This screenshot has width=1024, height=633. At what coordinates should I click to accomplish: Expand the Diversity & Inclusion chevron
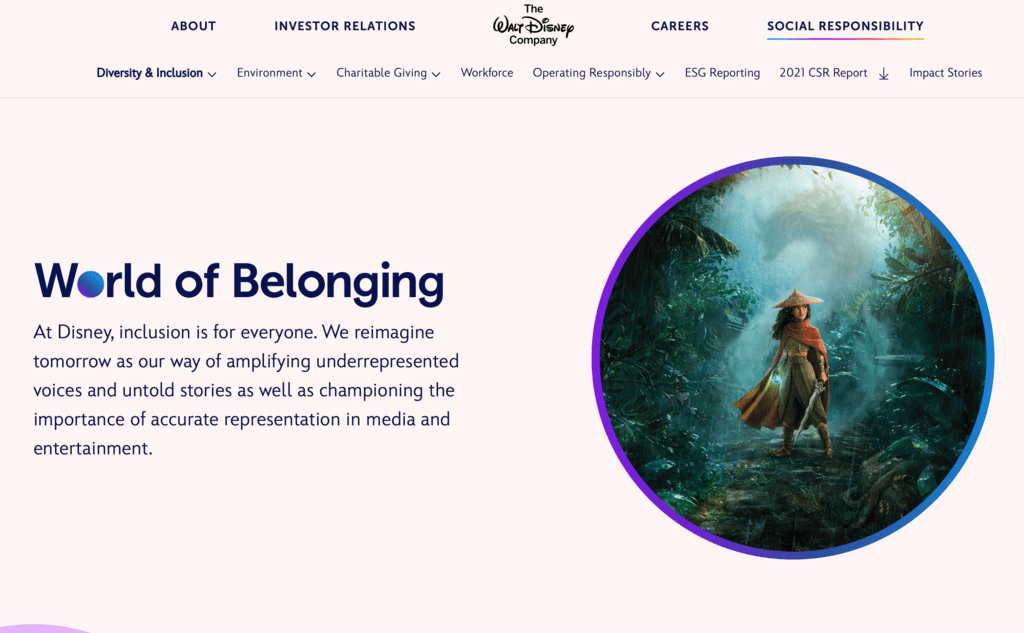coord(212,74)
